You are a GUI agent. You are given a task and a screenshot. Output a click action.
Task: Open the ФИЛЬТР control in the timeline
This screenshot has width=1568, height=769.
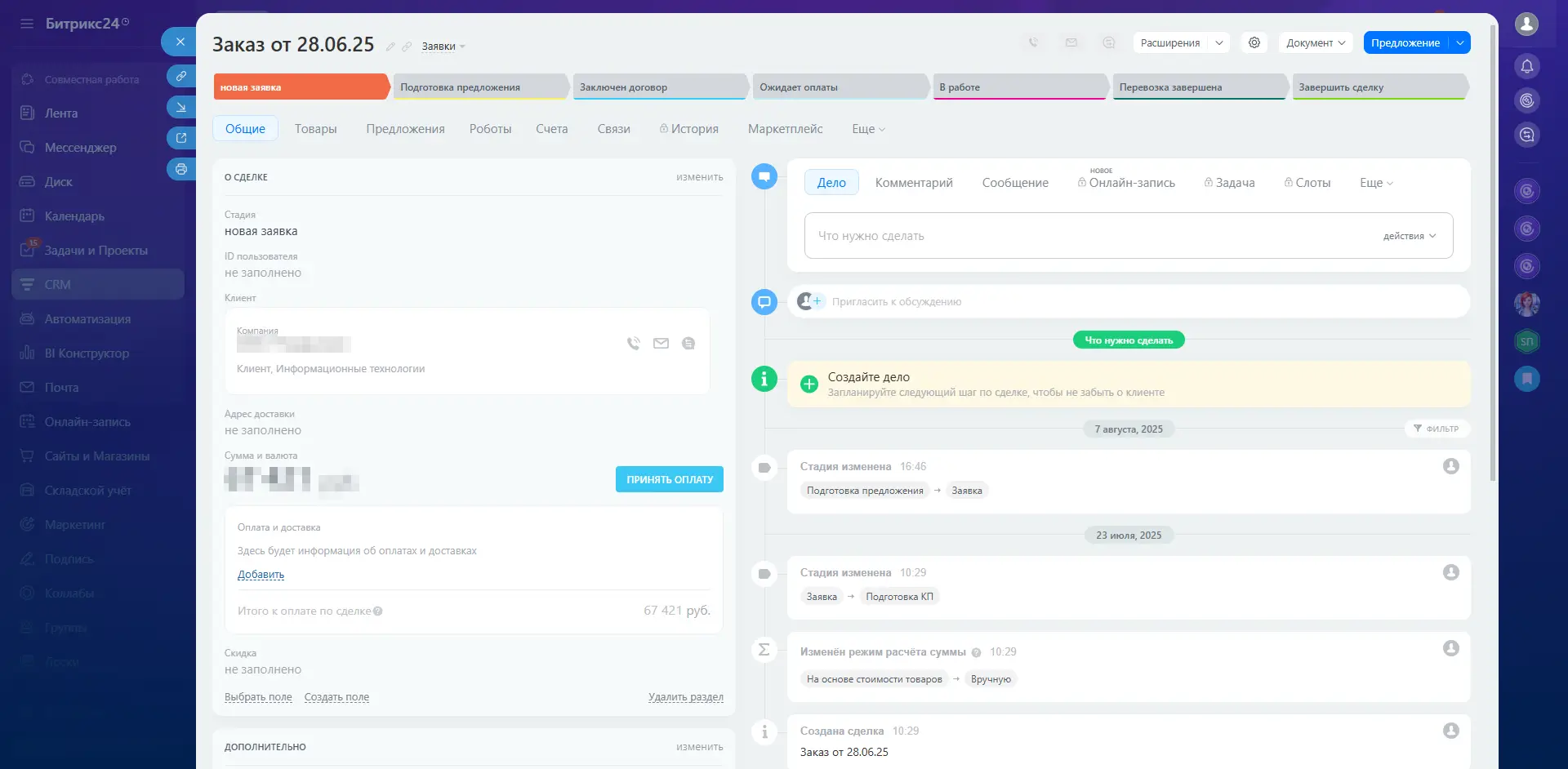tap(1436, 429)
